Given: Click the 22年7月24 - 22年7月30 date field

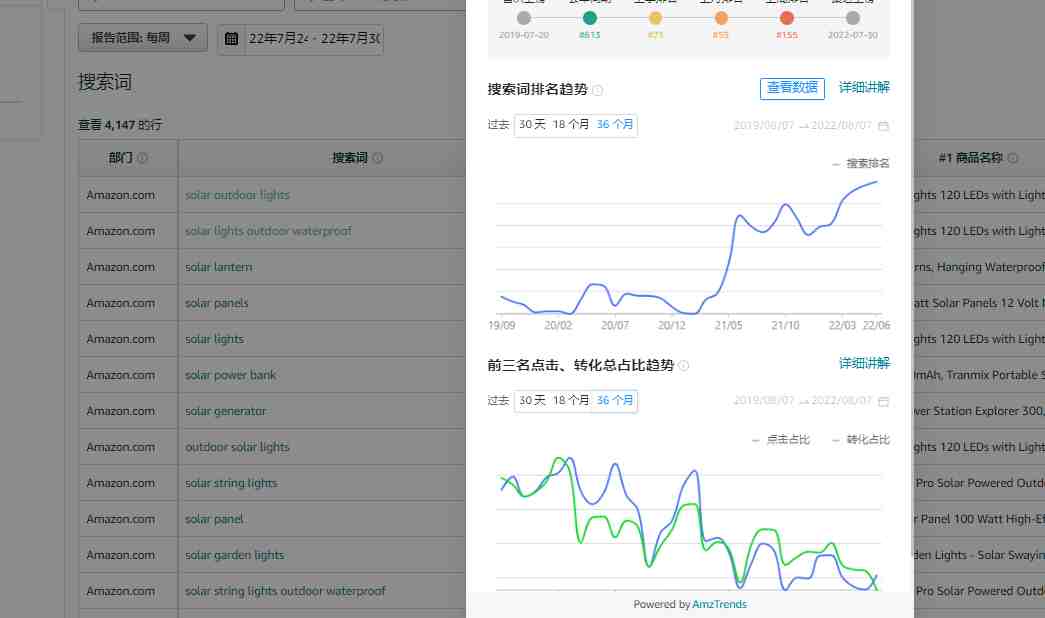Looking at the screenshot, I should coord(314,39).
